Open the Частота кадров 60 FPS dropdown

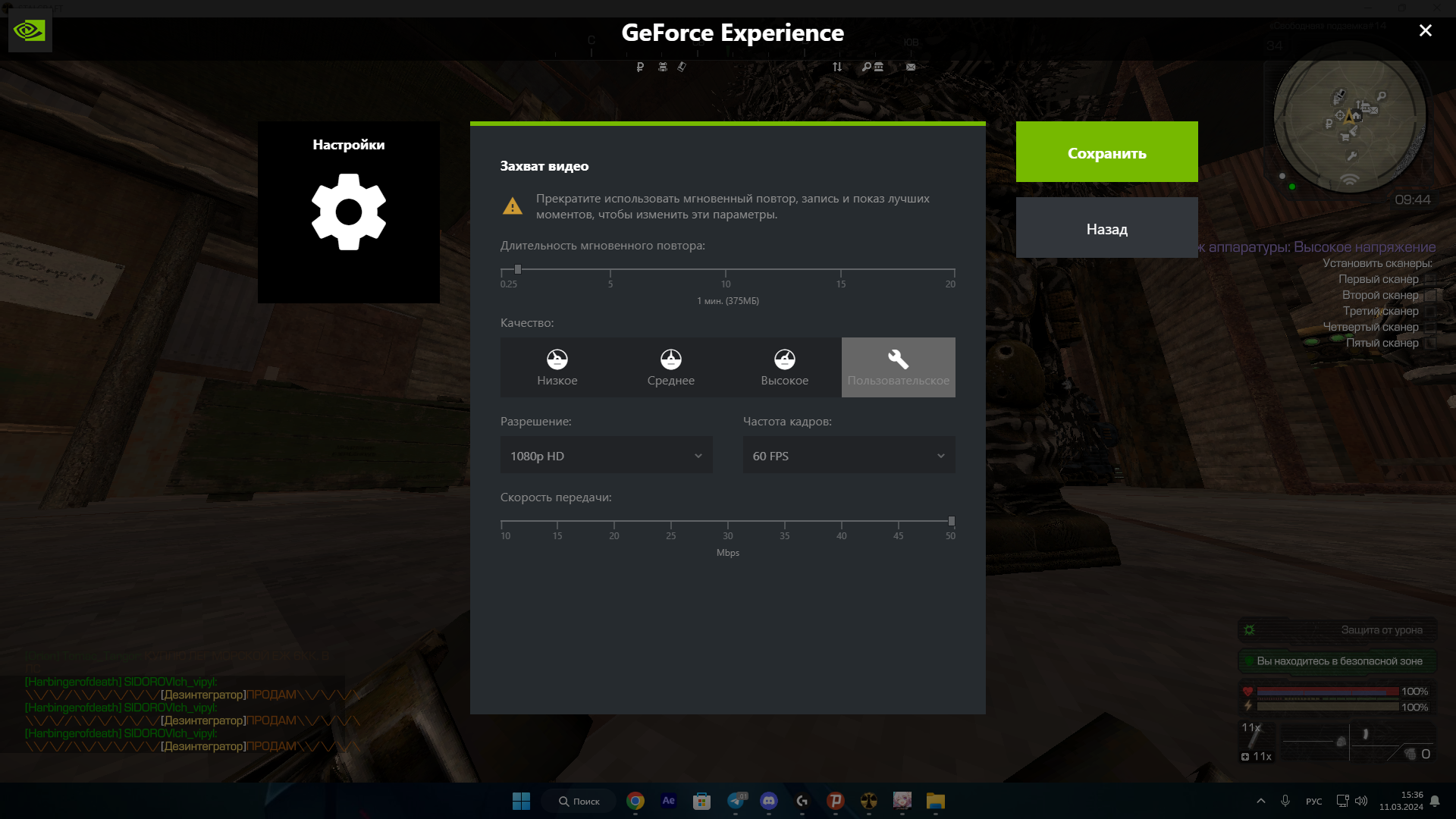point(849,455)
